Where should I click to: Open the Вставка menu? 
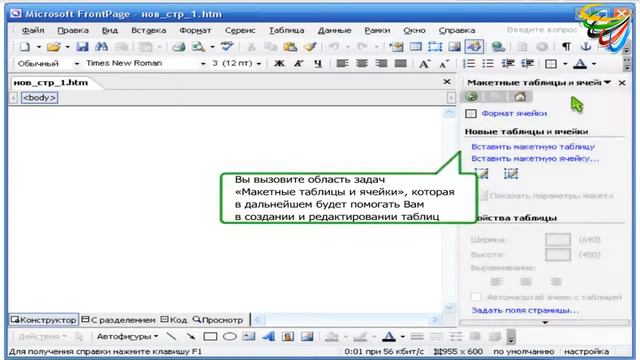click(x=149, y=30)
